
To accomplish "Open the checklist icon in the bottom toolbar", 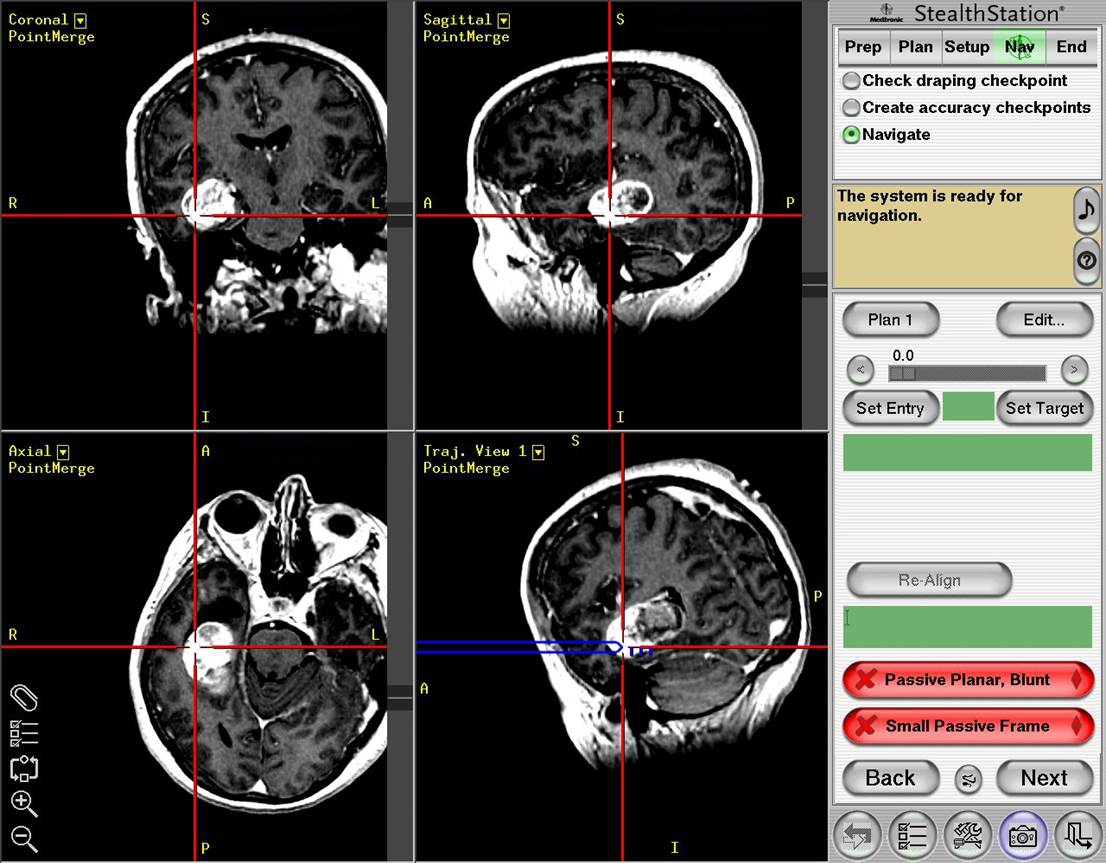I will (912, 836).
